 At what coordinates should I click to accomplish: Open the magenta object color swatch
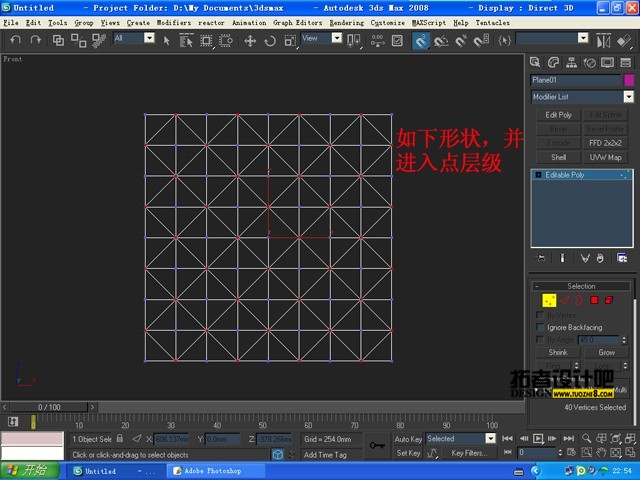pyautogui.click(x=629, y=80)
